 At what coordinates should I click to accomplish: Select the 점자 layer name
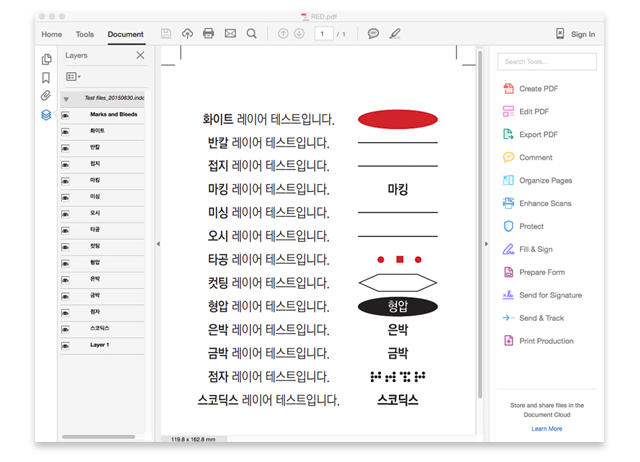coord(95,311)
